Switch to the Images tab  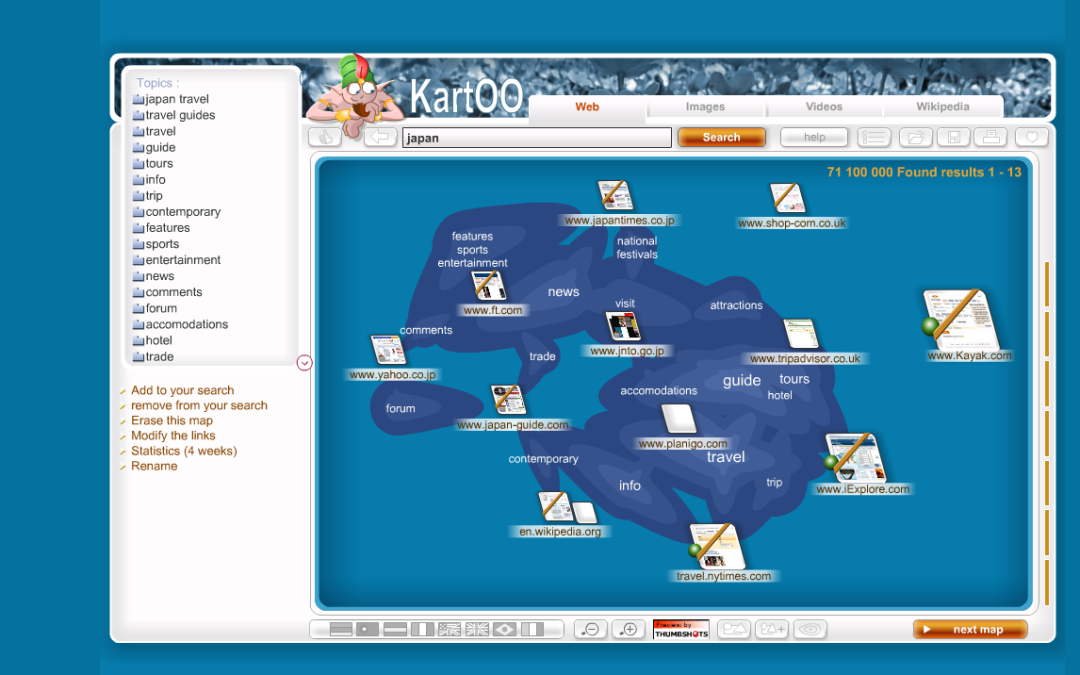click(705, 107)
